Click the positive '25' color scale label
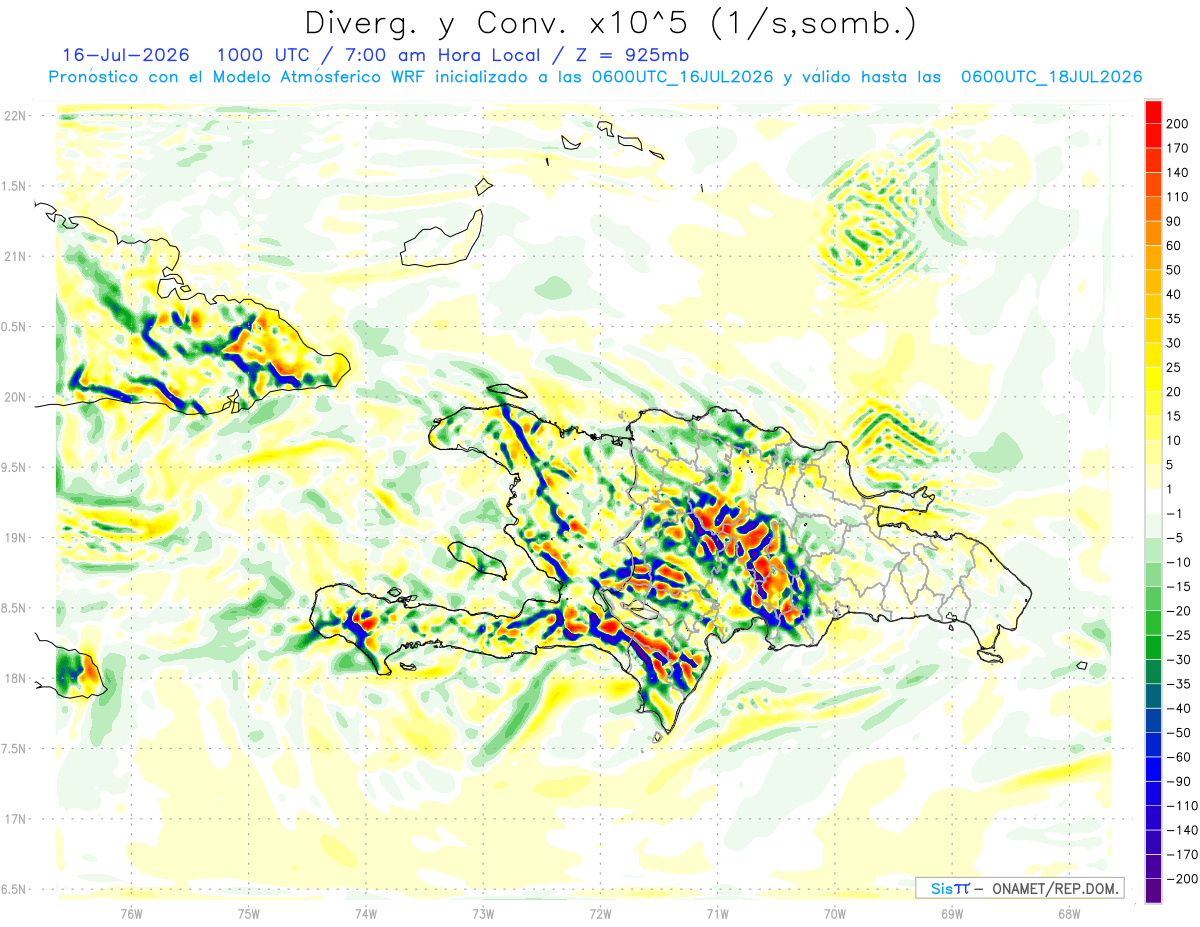 pos(1174,368)
